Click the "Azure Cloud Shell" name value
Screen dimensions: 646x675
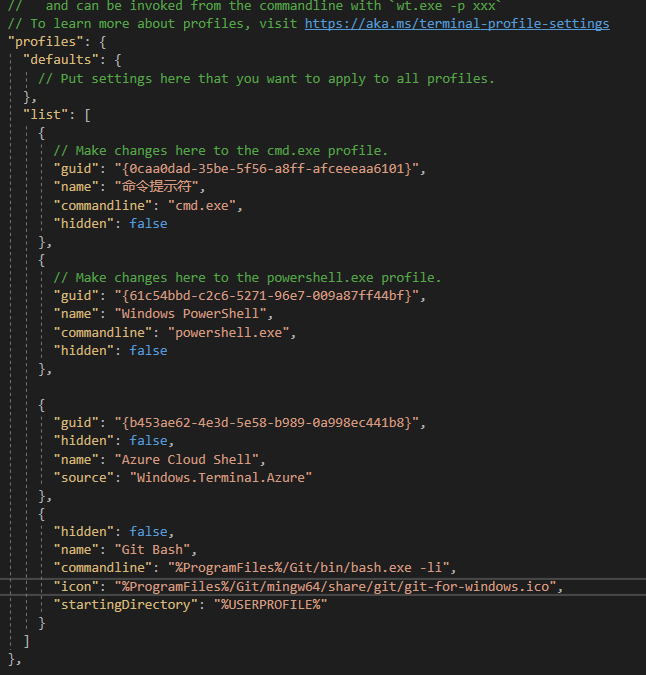point(186,459)
